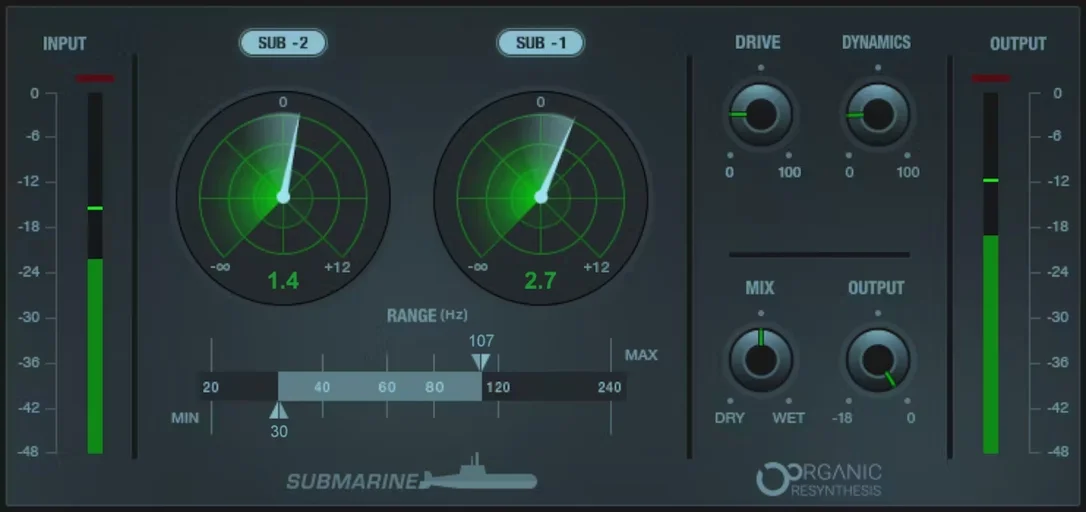Image resolution: width=1086 pixels, height=512 pixels.
Task: Click the DRY label under Mix knob
Action: [730, 418]
